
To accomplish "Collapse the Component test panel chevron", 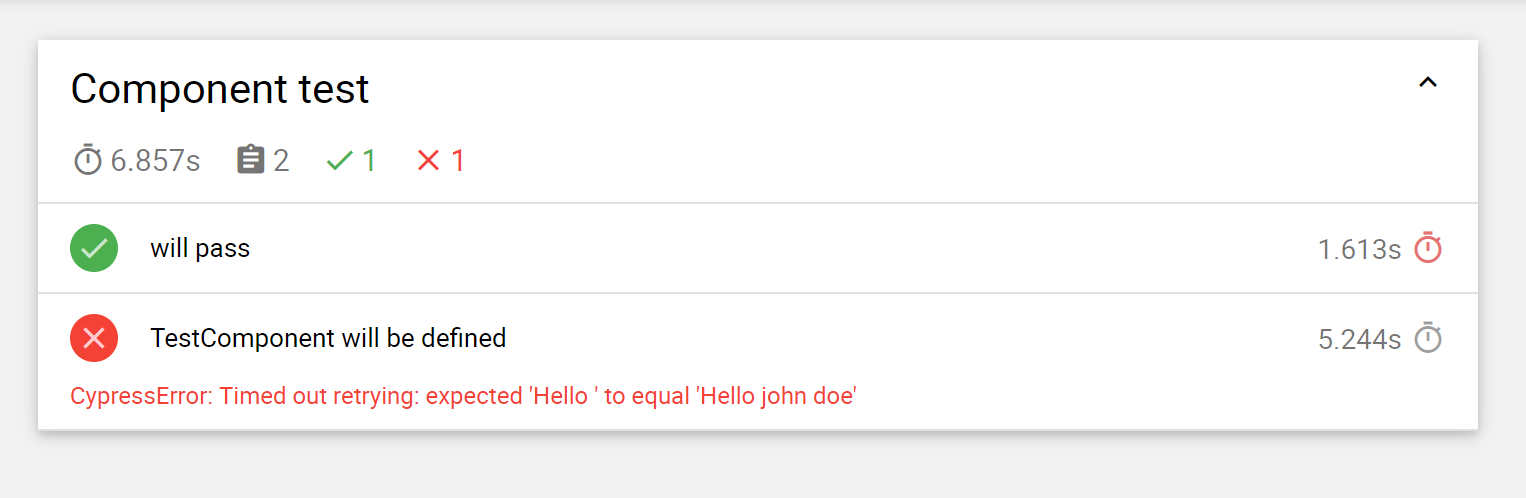I will point(1428,84).
